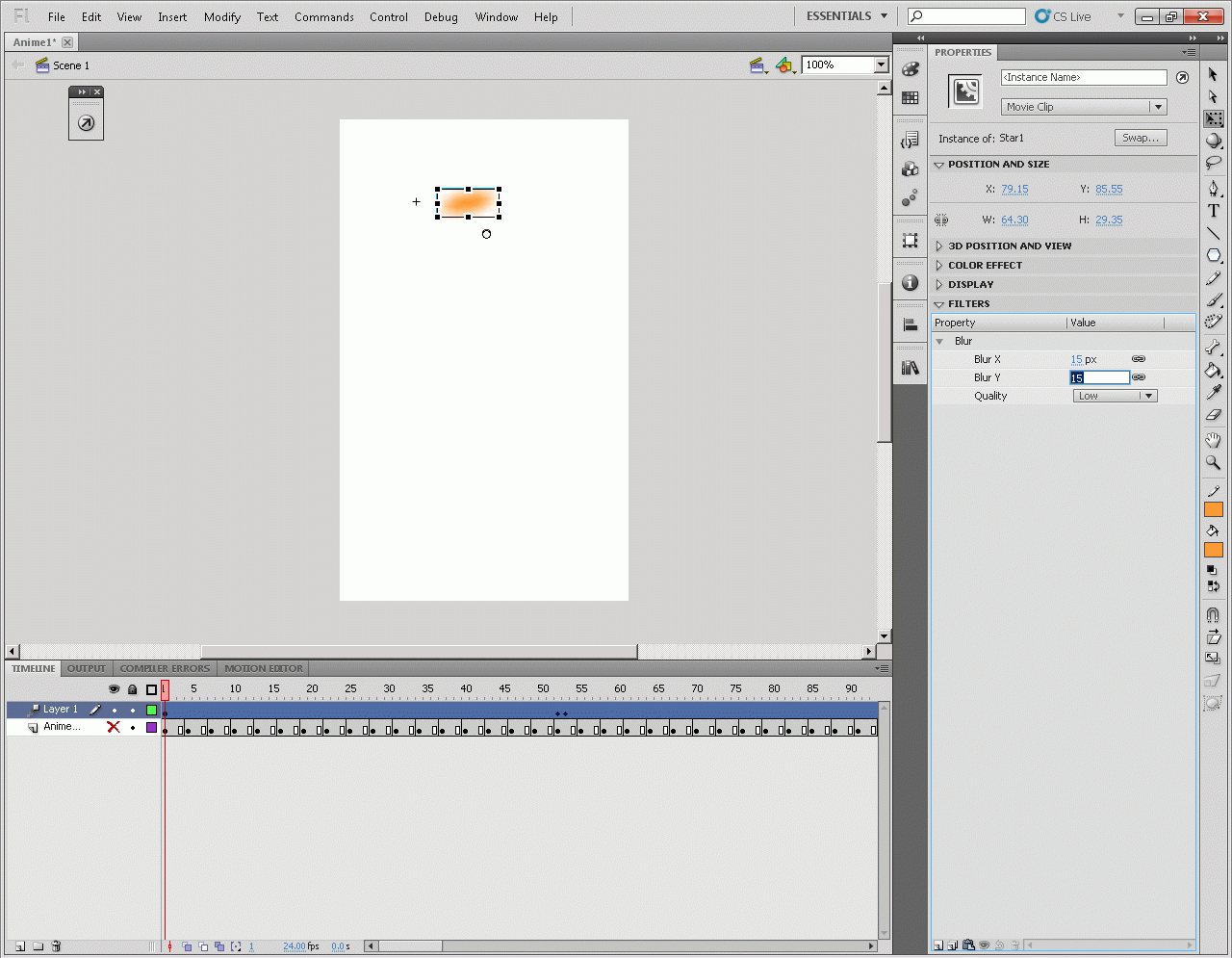Click the fill color orange swatch

[x=1213, y=550]
